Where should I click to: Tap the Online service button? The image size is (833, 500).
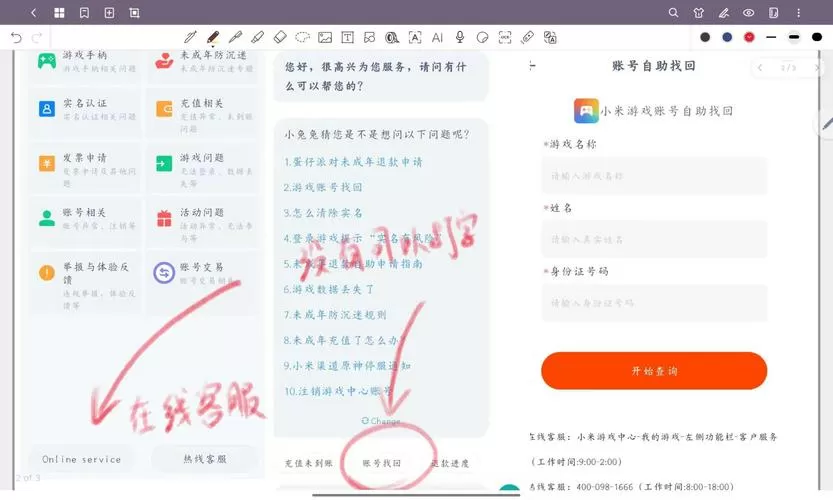click(x=82, y=459)
